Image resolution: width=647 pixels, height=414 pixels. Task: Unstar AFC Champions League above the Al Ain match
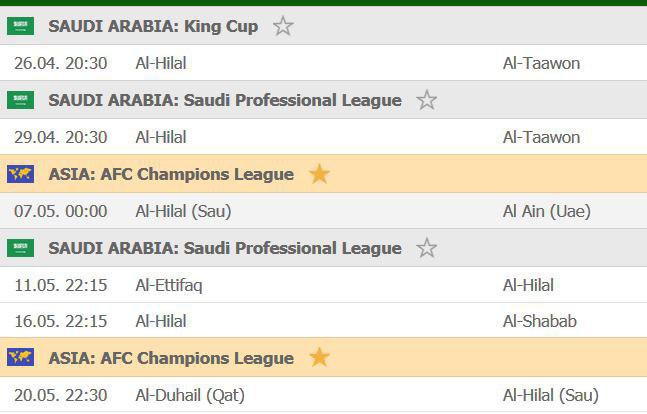point(319,174)
